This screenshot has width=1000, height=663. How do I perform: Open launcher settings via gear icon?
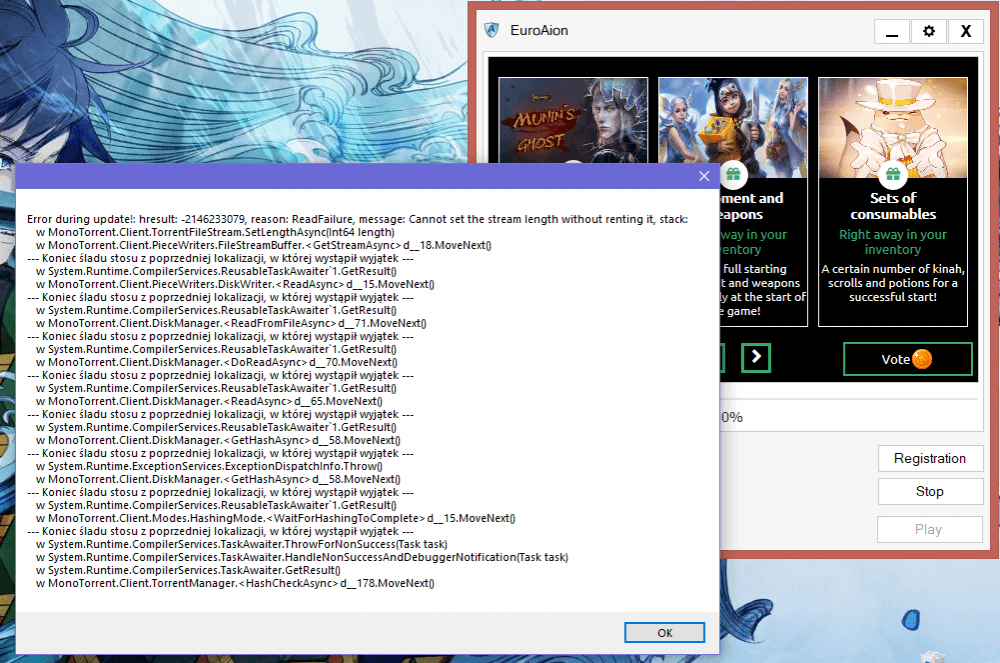pos(928,31)
